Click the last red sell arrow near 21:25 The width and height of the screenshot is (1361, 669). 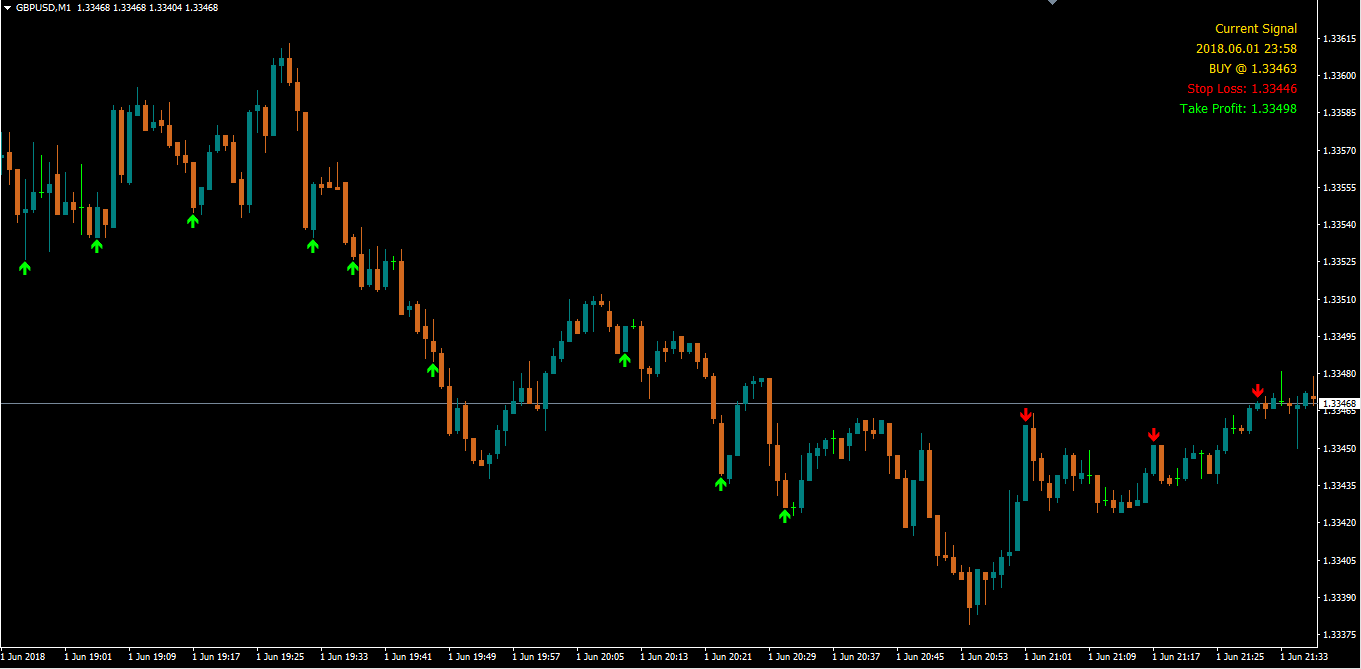(1257, 390)
